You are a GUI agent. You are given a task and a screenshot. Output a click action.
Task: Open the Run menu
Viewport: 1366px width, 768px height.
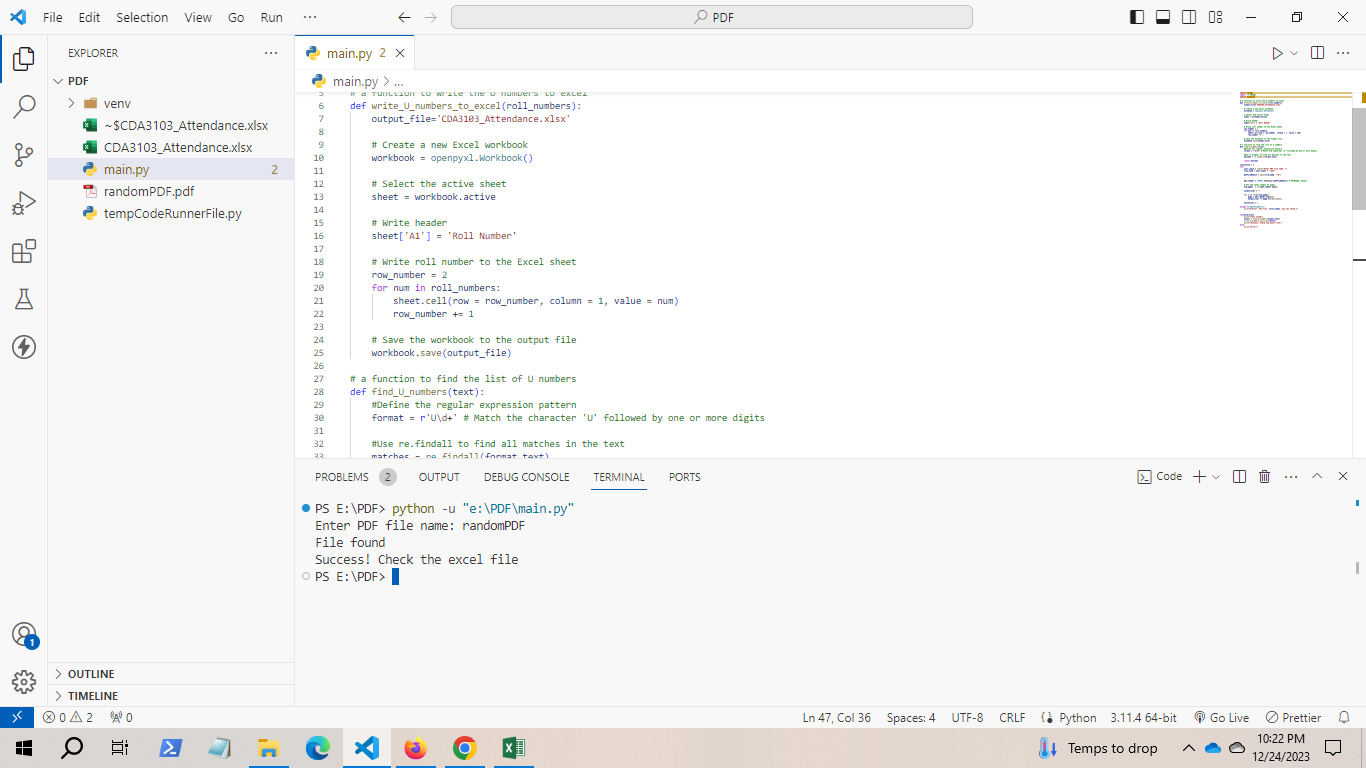point(270,17)
